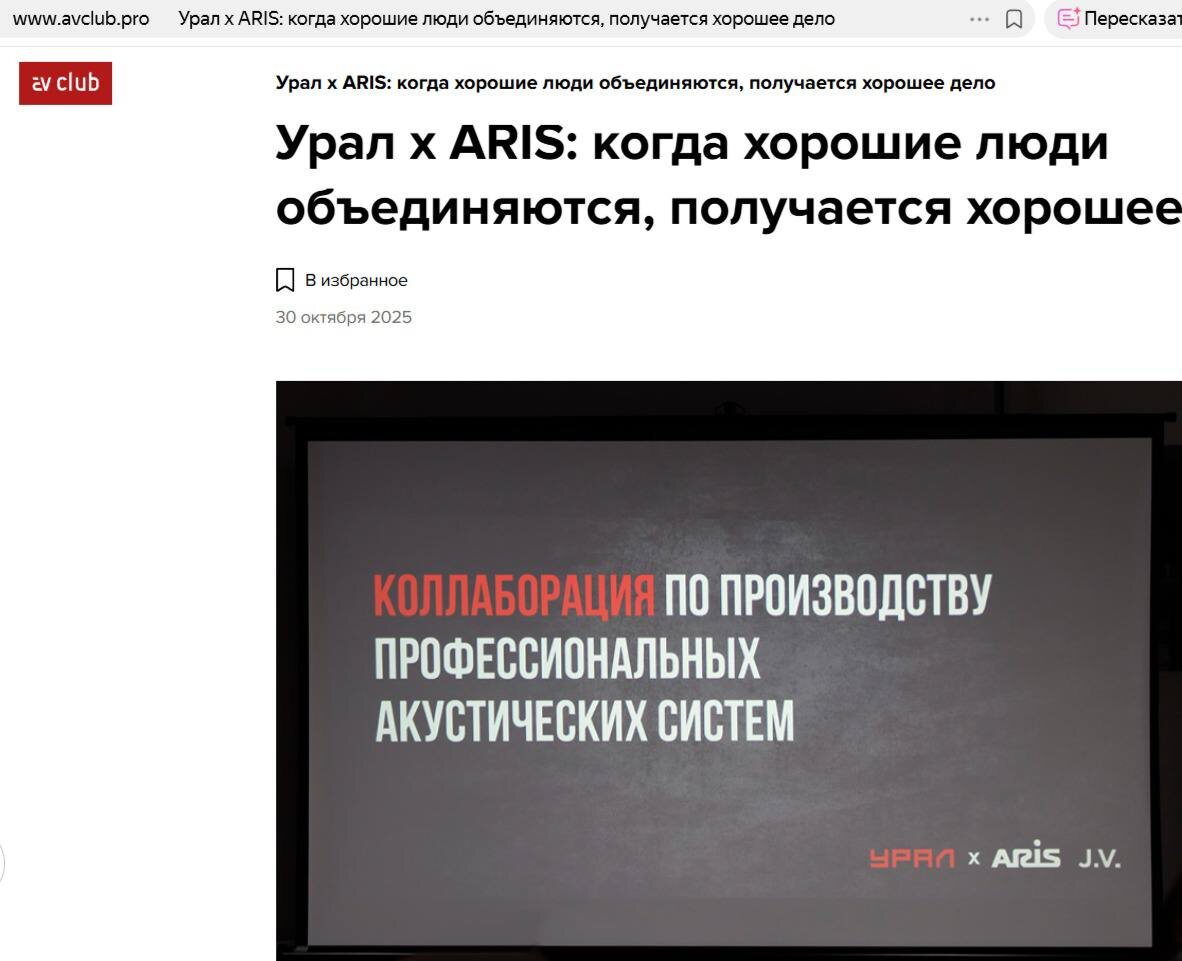This screenshot has width=1182, height=961.
Task: Click the red КОЛЛАБОРАЦИЯ word in slide
Action: pos(514,595)
